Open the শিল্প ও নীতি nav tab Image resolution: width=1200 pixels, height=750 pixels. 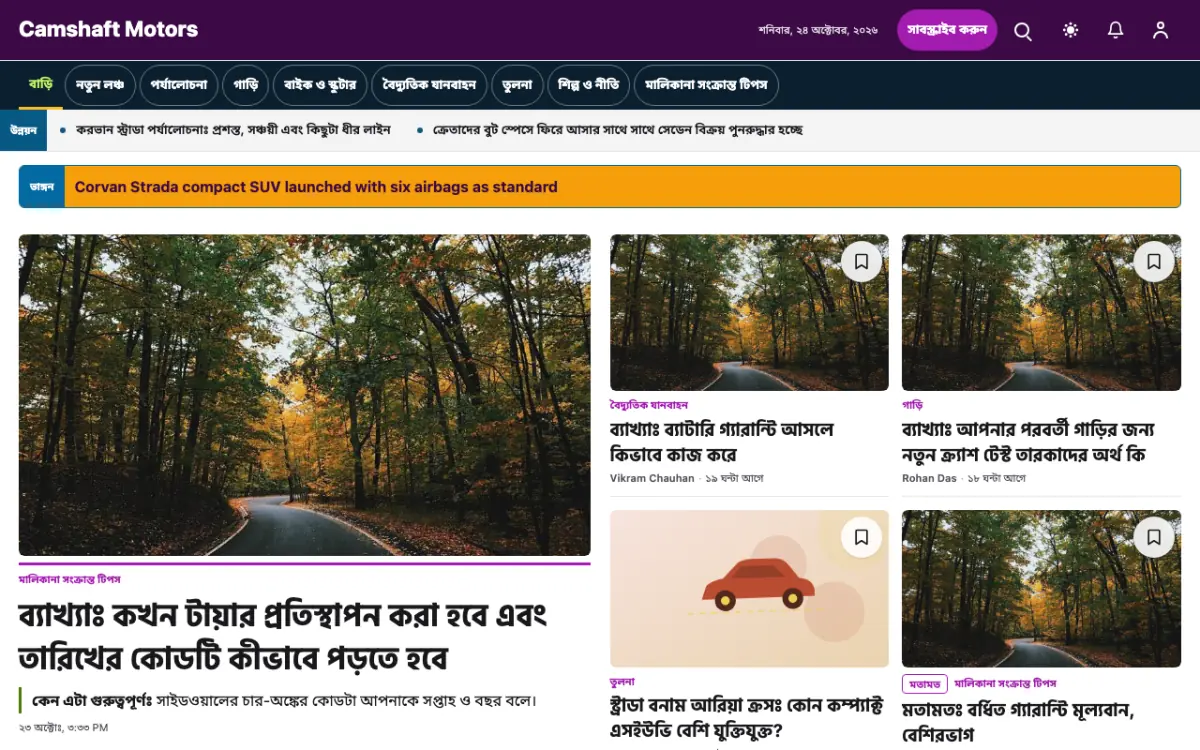tap(589, 86)
